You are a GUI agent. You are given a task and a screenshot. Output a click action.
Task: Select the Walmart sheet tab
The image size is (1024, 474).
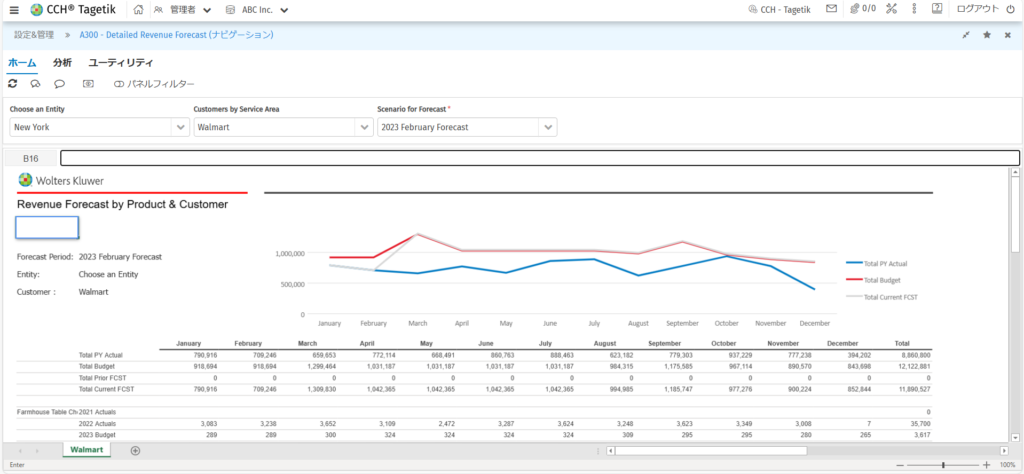pos(89,450)
